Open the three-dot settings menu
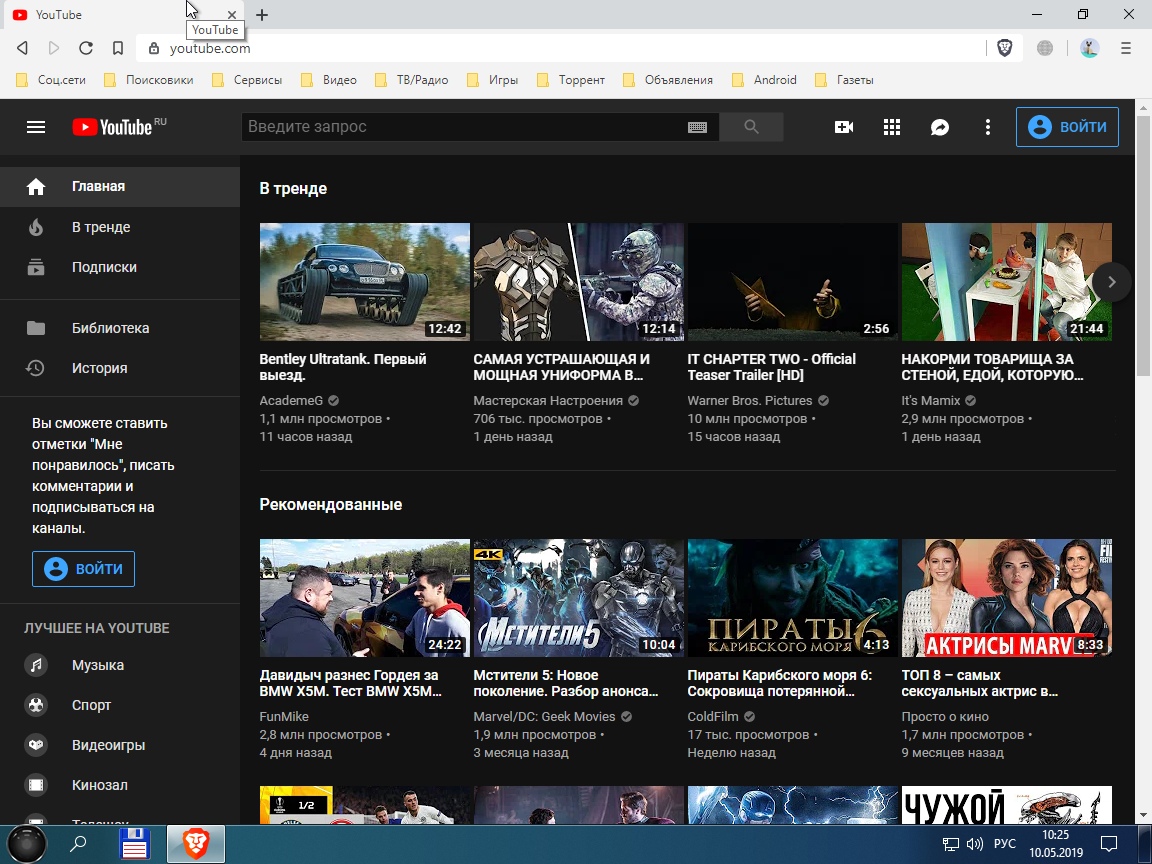This screenshot has width=1152, height=864. [x=987, y=127]
